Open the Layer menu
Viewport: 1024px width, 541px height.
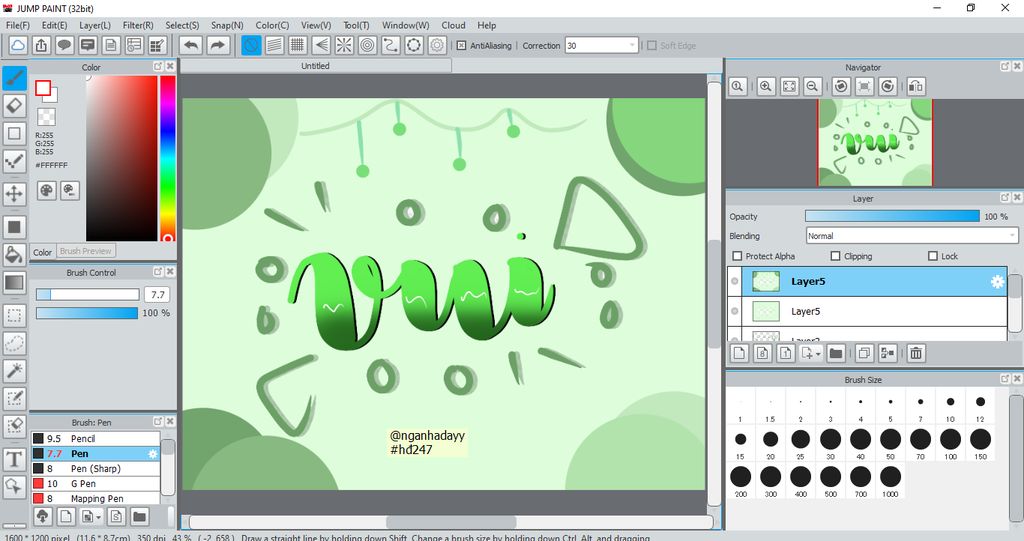[x=95, y=25]
